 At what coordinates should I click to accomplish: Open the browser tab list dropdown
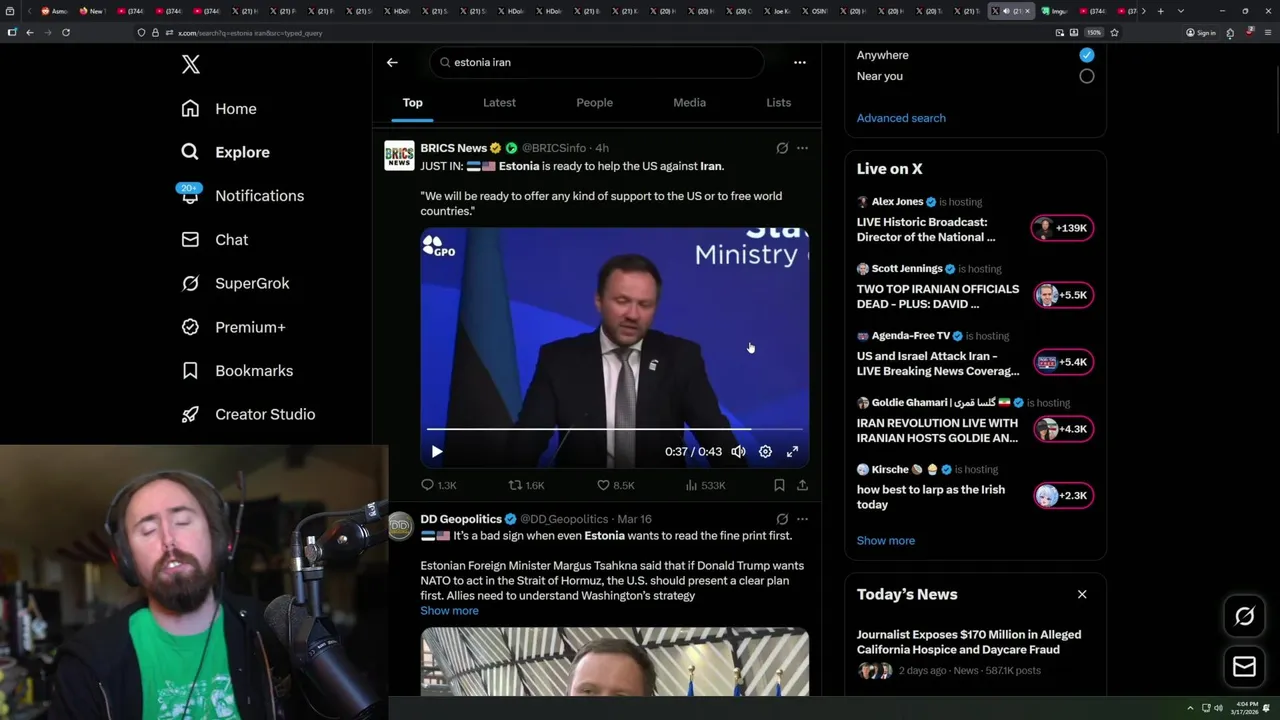tap(1181, 11)
